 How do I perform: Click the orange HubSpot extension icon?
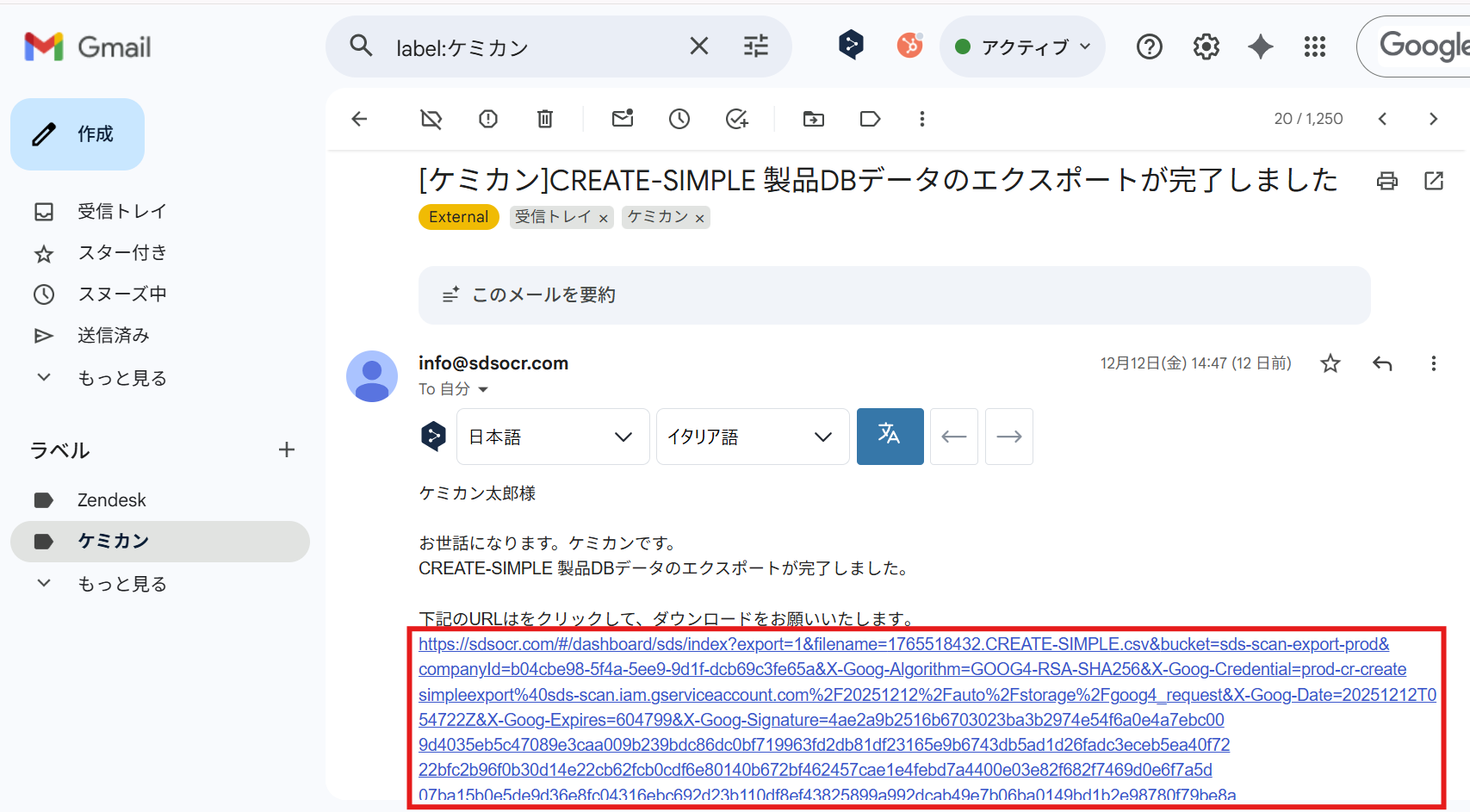(x=909, y=45)
